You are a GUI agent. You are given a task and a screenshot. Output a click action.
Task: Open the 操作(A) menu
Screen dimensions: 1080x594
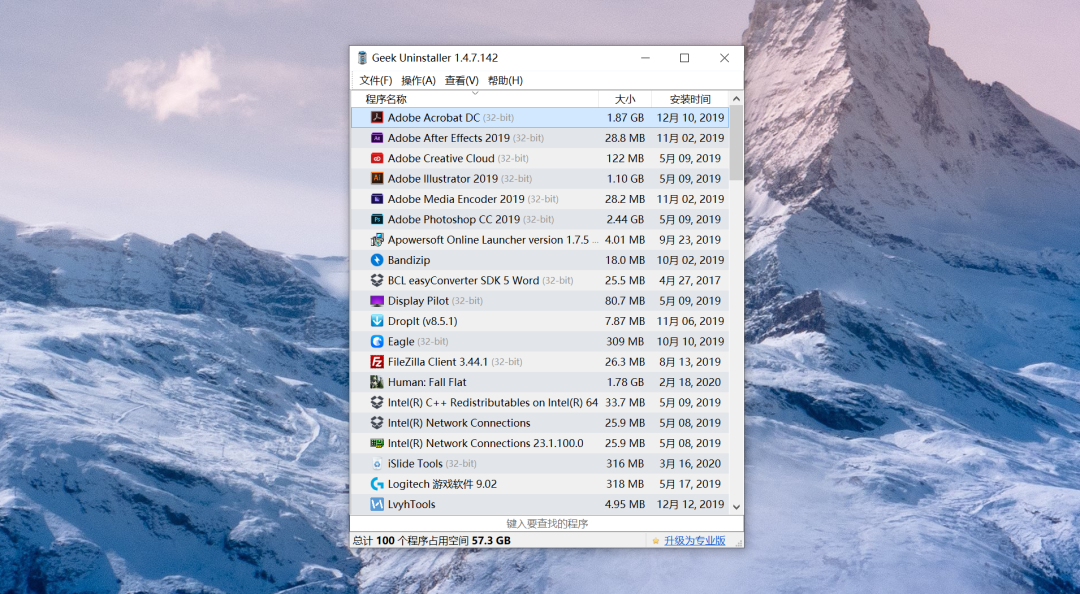click(418, 80)
